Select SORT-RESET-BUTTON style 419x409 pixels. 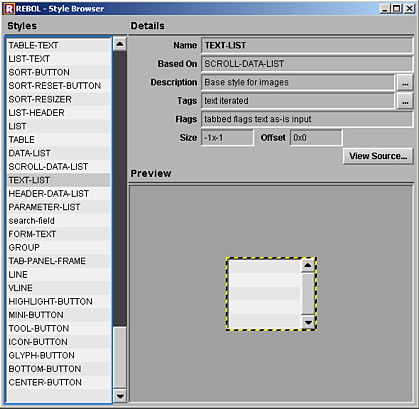click(59, 86)
